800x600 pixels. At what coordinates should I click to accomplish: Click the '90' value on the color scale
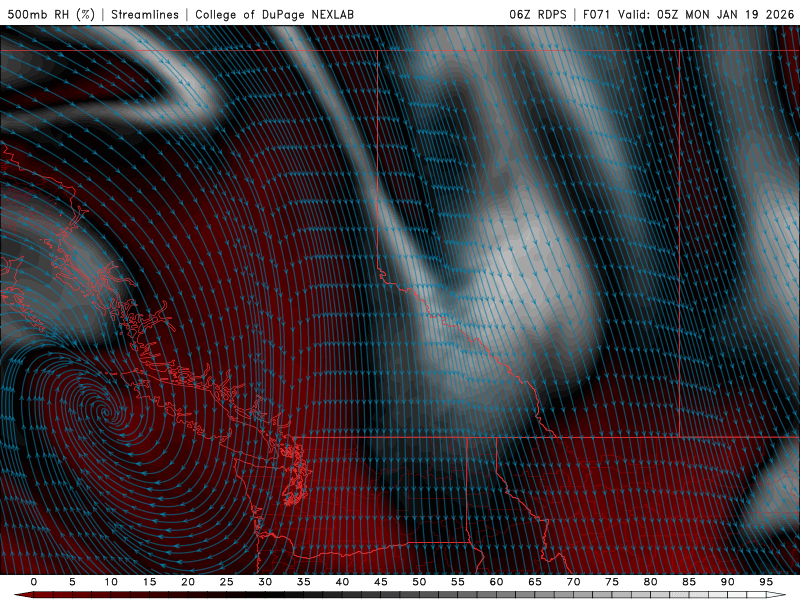click(x=728, y=582)
